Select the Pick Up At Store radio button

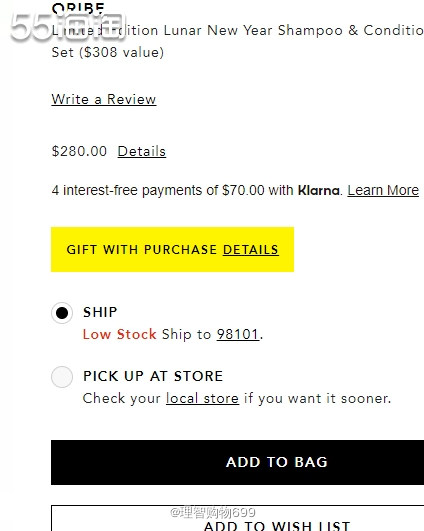point(62,377)
